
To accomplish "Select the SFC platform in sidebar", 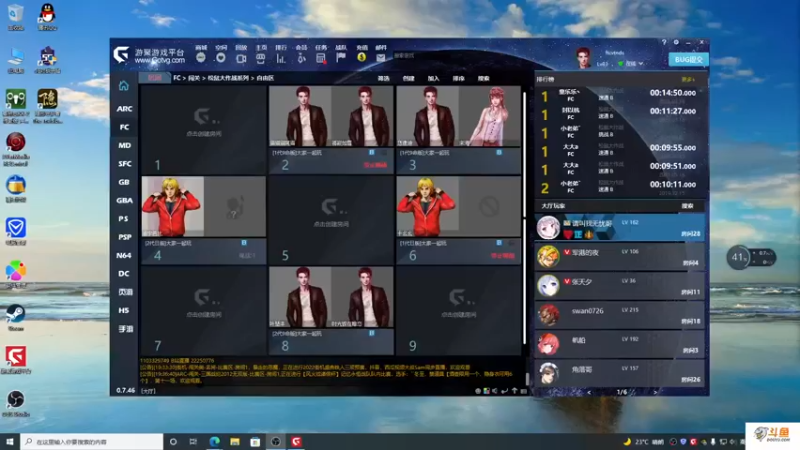I will click(x=124, y=164).
